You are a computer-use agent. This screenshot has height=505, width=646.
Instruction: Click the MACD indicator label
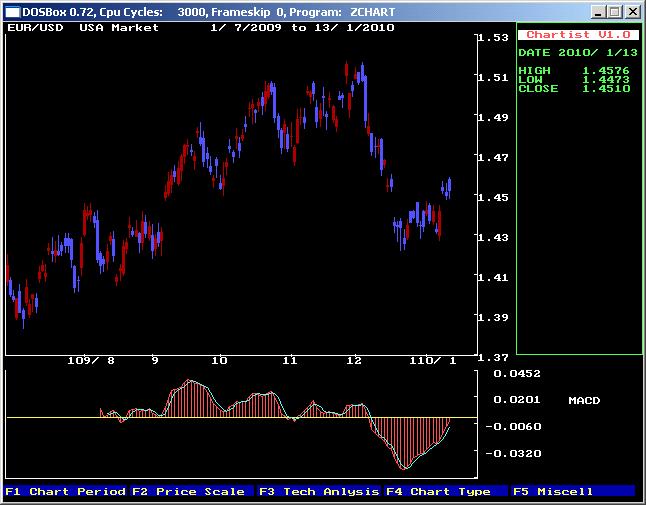pos(584,400)
